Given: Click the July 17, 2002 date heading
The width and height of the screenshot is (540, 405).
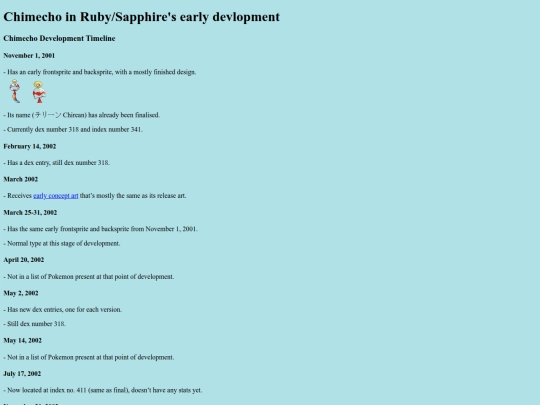Looking at the screenshot, I should [x=22, y=374].
